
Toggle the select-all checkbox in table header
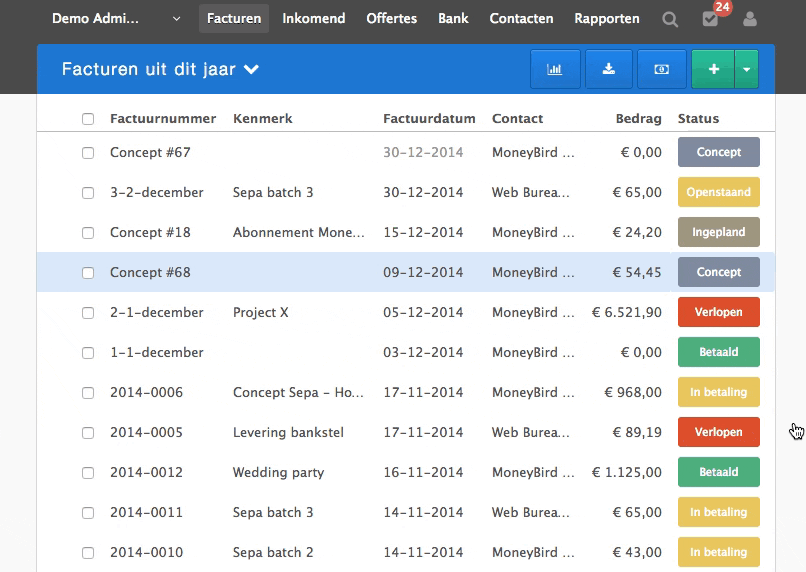[x=88, y=119]
